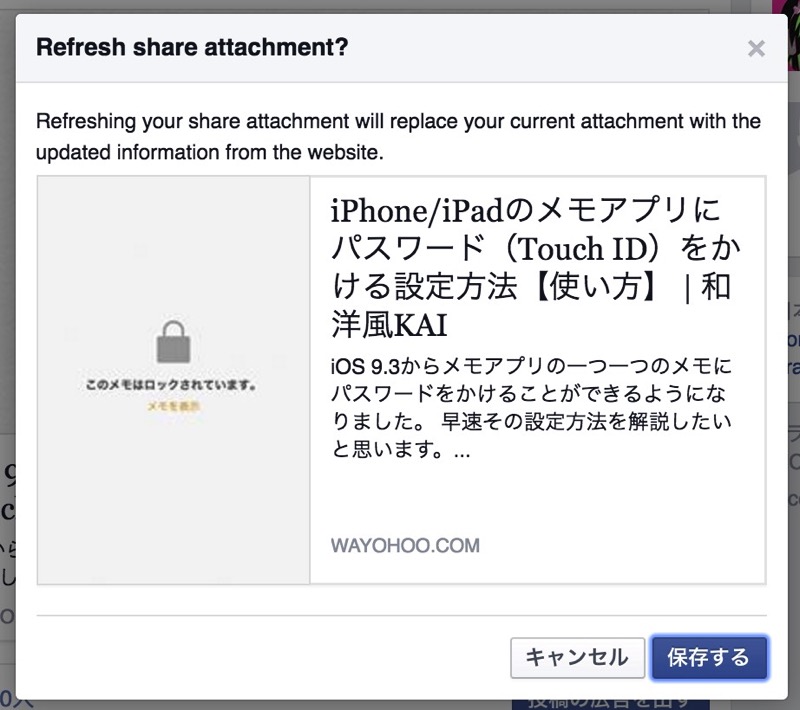
Task: Click the profile avatar behind dialog corner
Action: point(788,36)
